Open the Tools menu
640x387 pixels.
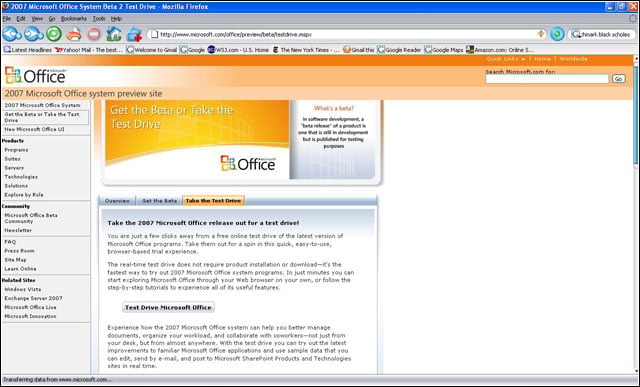pyautogui.click(x=99, y=19)
